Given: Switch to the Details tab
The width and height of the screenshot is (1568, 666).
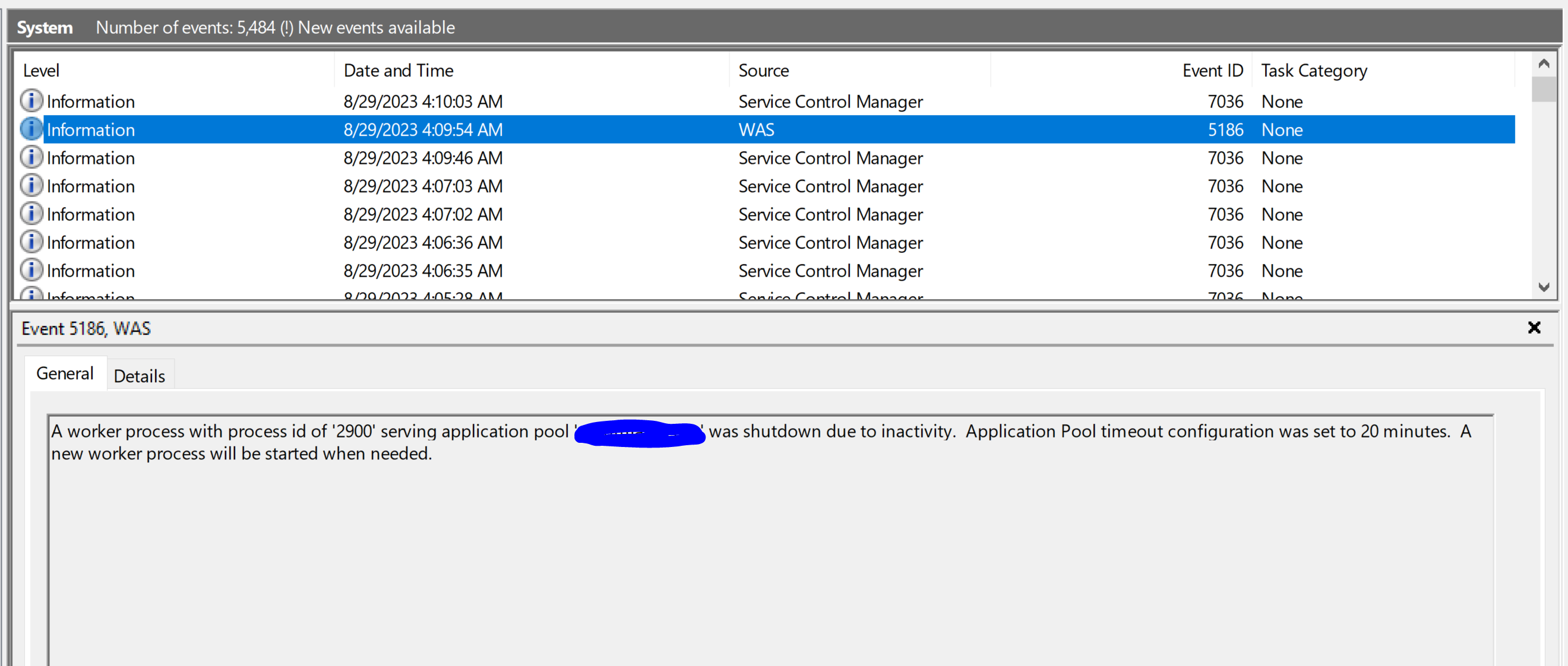Looking at the screenshot, I should [x=140, y=376].
